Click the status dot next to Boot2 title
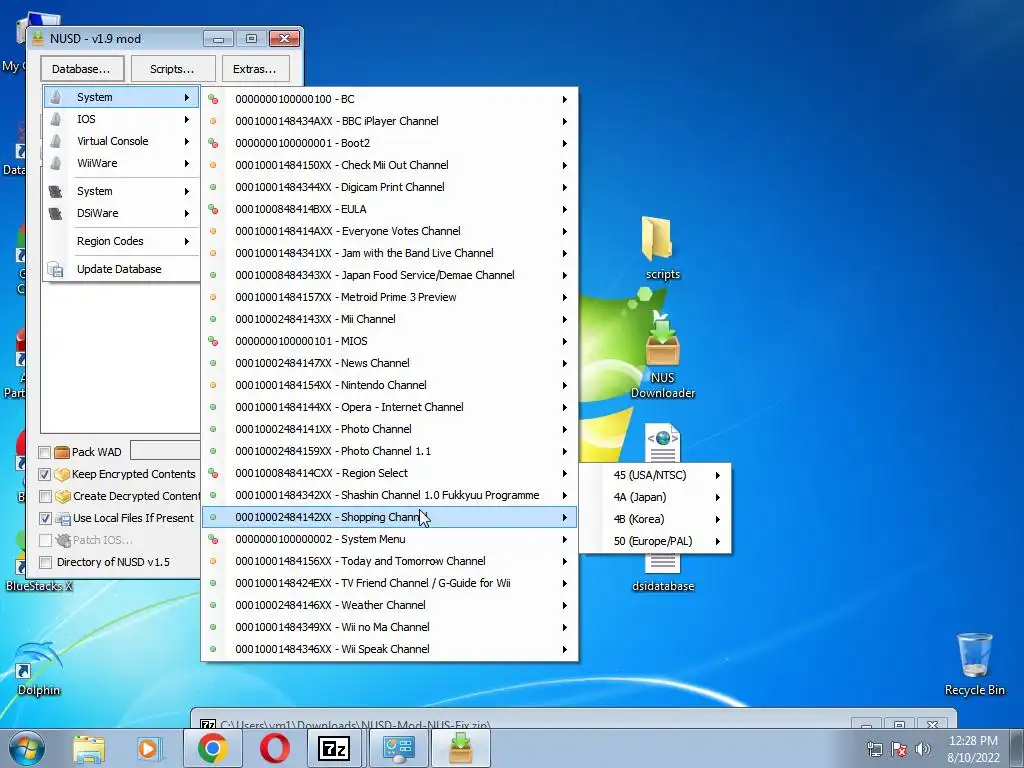Screen dimensions: 1024x768 click(x=213, y=143)
